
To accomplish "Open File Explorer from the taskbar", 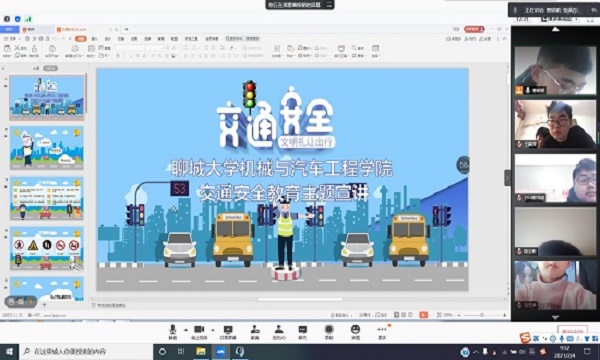I will click(x=201, y=352).
